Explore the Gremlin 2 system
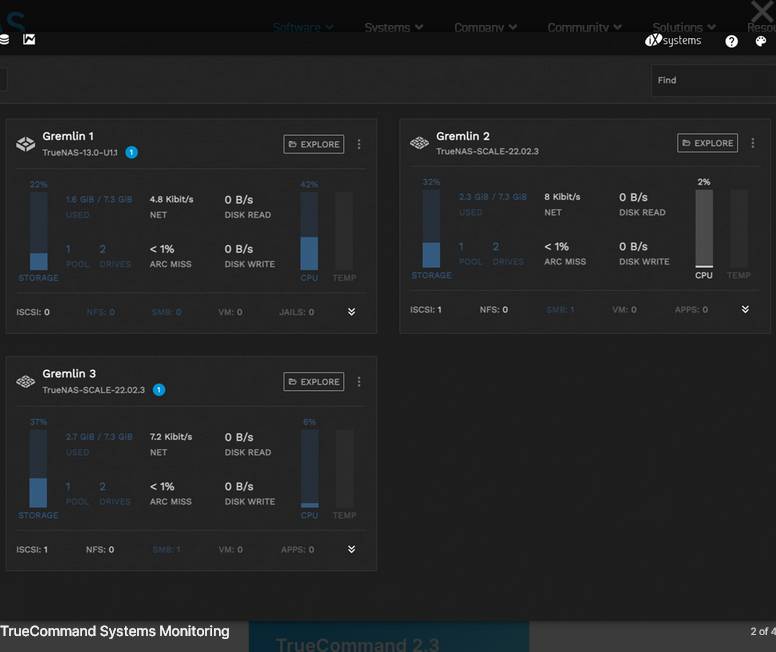Screen dimensions: 776x652 click(707, 143)
